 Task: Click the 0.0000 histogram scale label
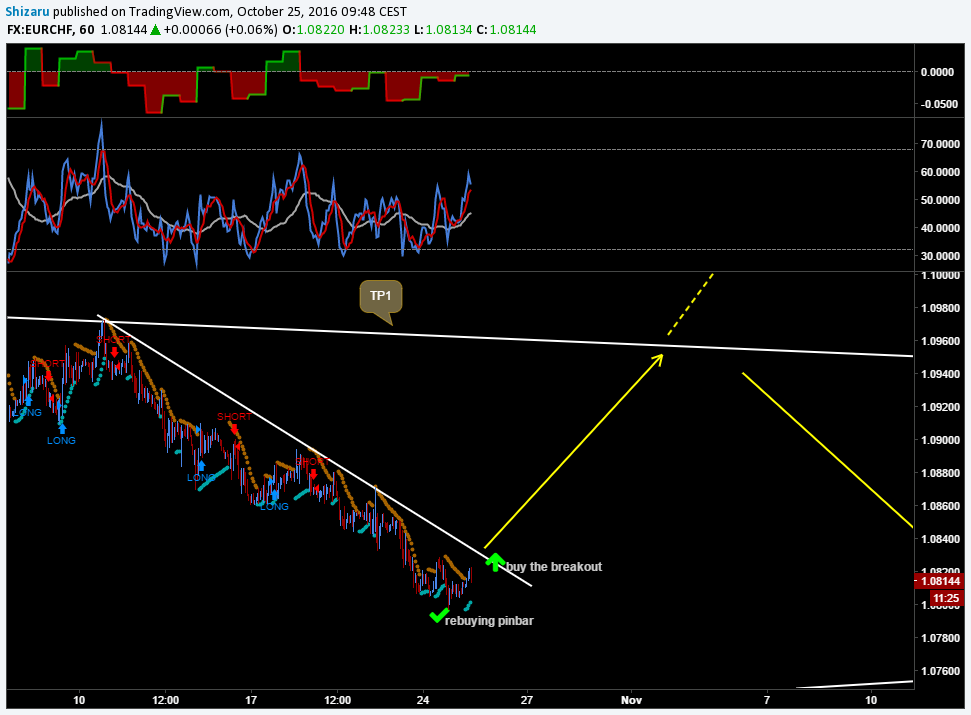pos(938,72)
